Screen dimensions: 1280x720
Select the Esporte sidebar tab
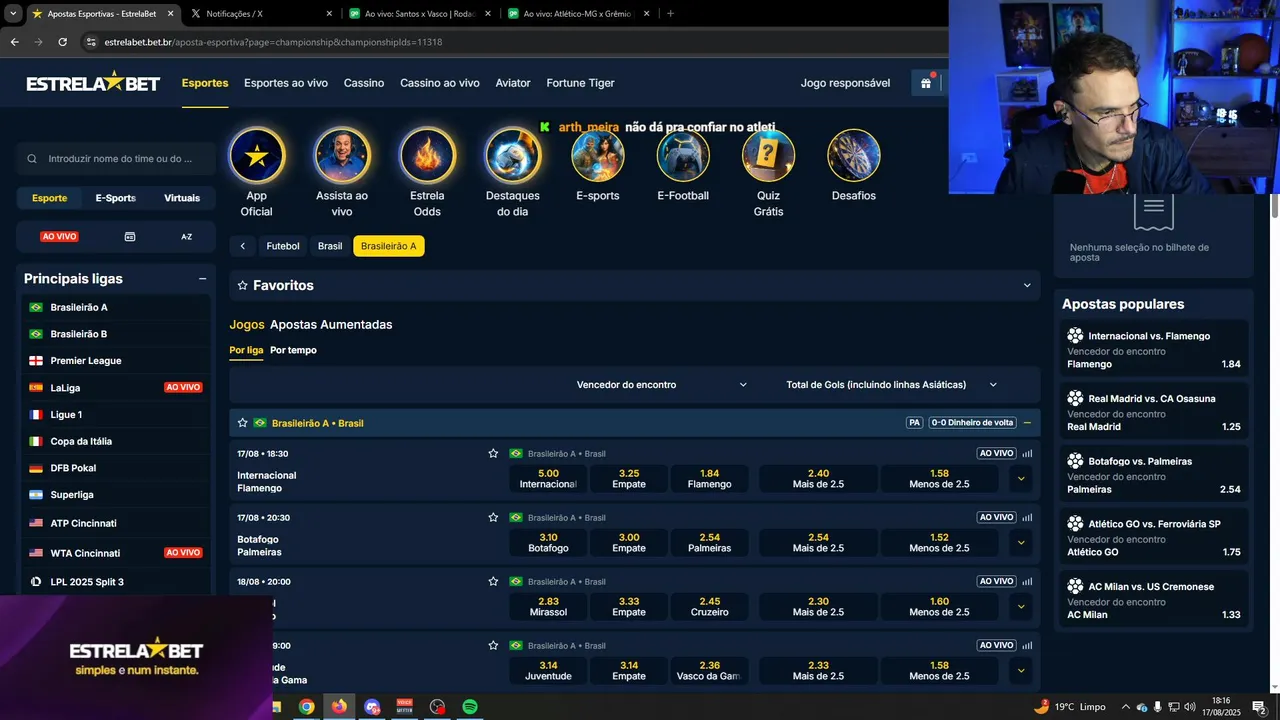pyautogui.click(x=49, y=198)
